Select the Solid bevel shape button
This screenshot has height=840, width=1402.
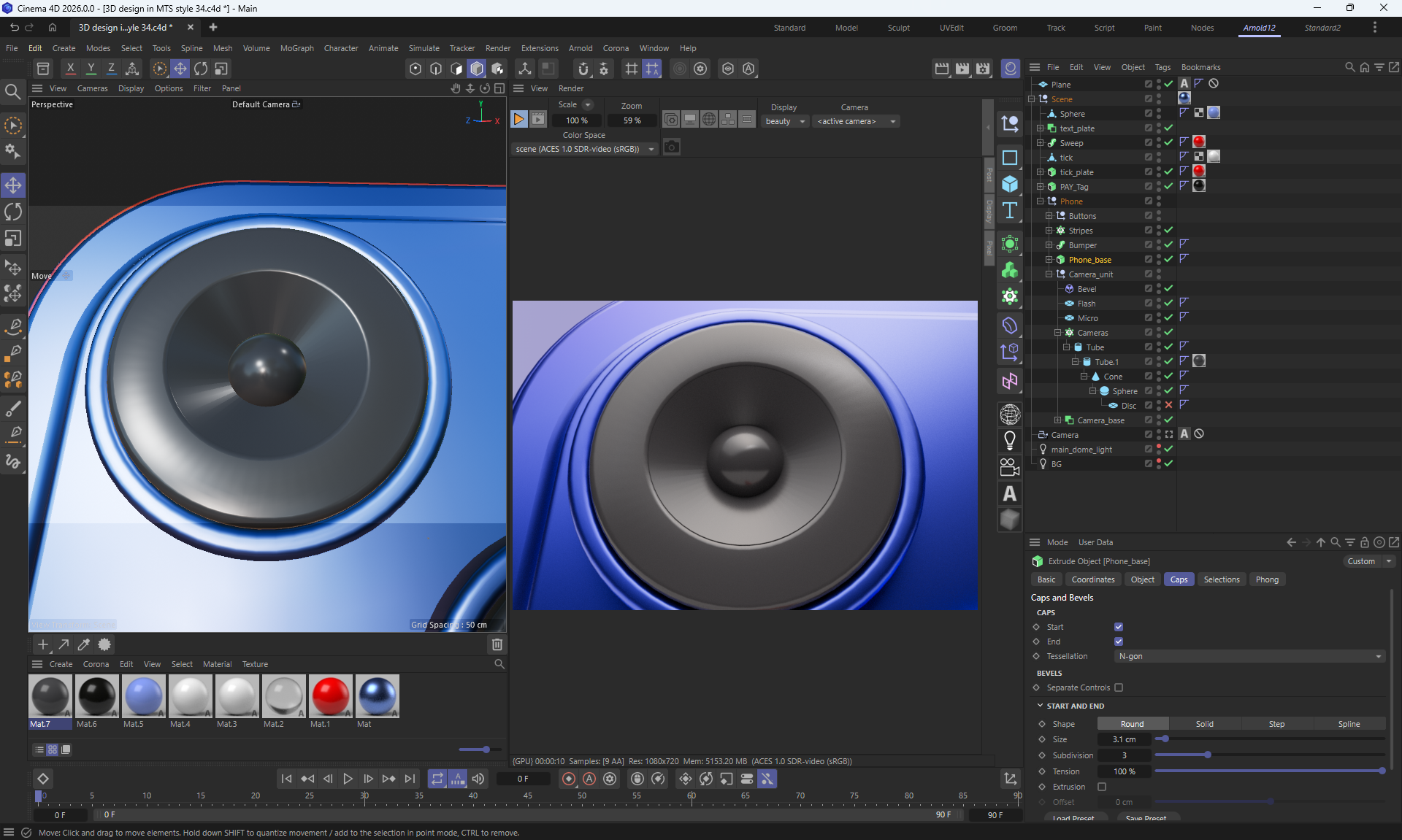(x=1204, y=724)
